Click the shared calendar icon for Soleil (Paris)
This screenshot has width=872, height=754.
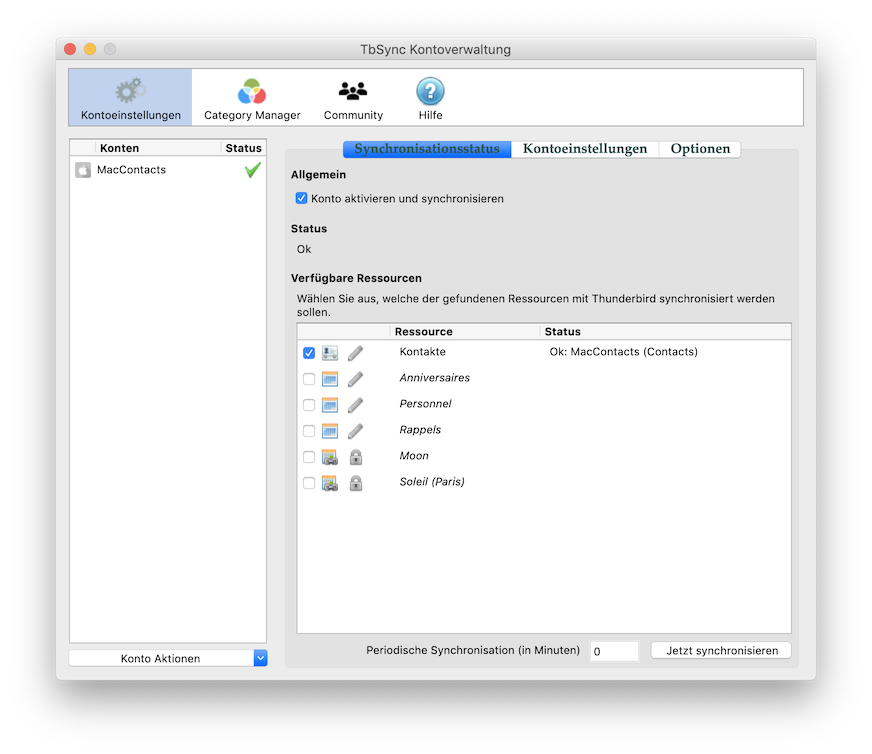pos(330,483)
